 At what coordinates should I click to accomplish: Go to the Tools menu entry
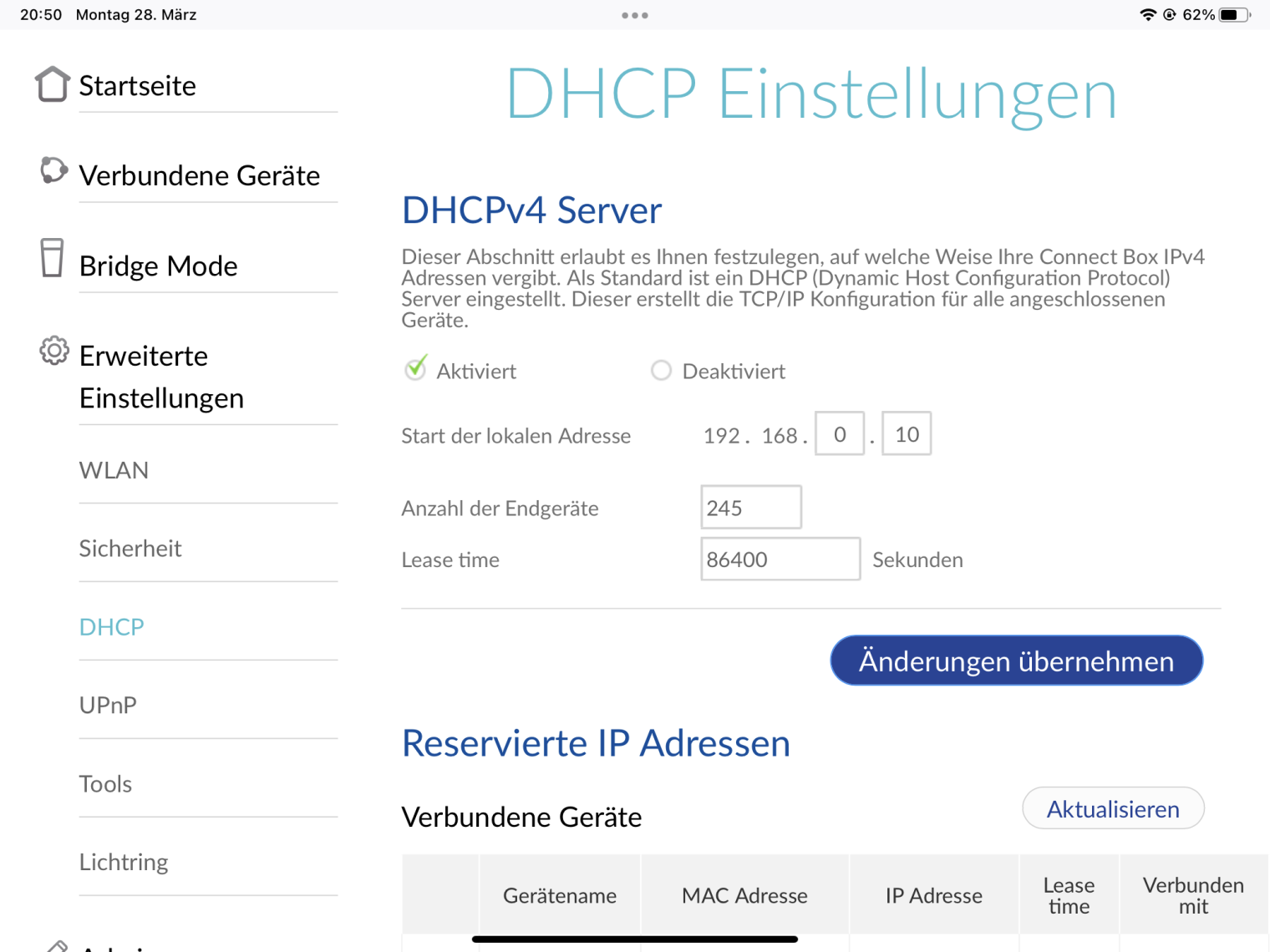[105, 784]
